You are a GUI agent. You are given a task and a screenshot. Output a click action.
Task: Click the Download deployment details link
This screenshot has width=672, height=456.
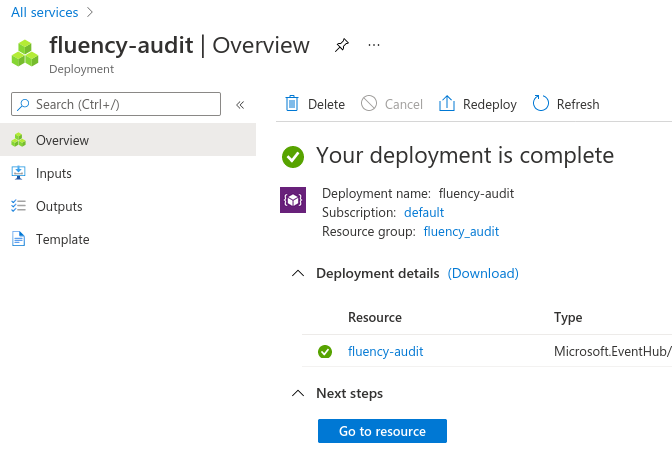pos(483,273)
